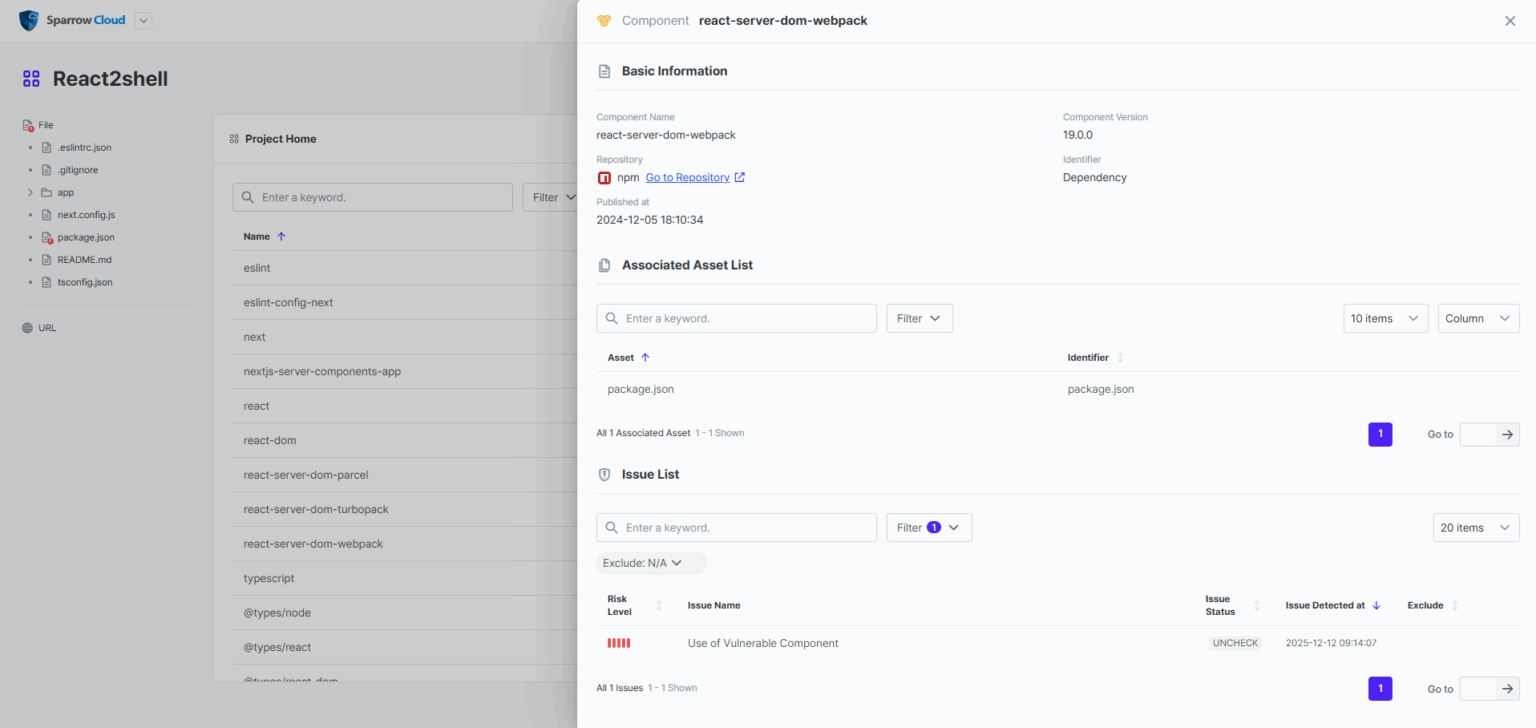Viewport: 1536px width, 728px height.
Task: Open the Sparrow Cloud workspace dropdown
Action: point(142,20)
